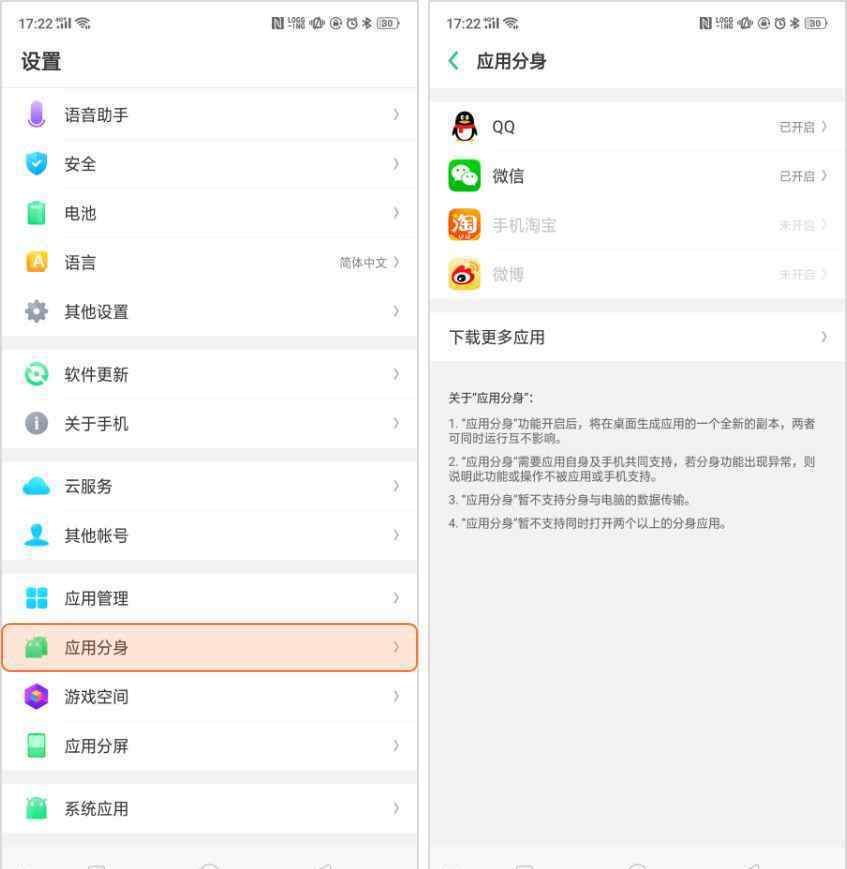This screenshot has height=869, width=847.
Task: Tap the green WeChat app icon
Action: click(x=464, y=176)
